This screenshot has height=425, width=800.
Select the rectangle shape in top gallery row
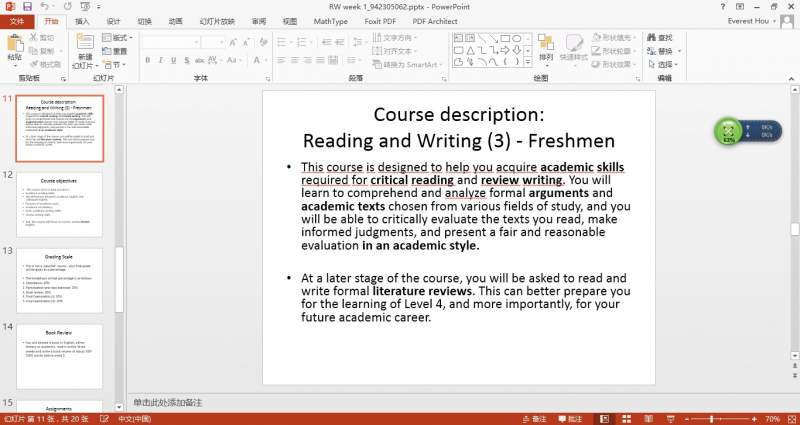click(505, 38)
